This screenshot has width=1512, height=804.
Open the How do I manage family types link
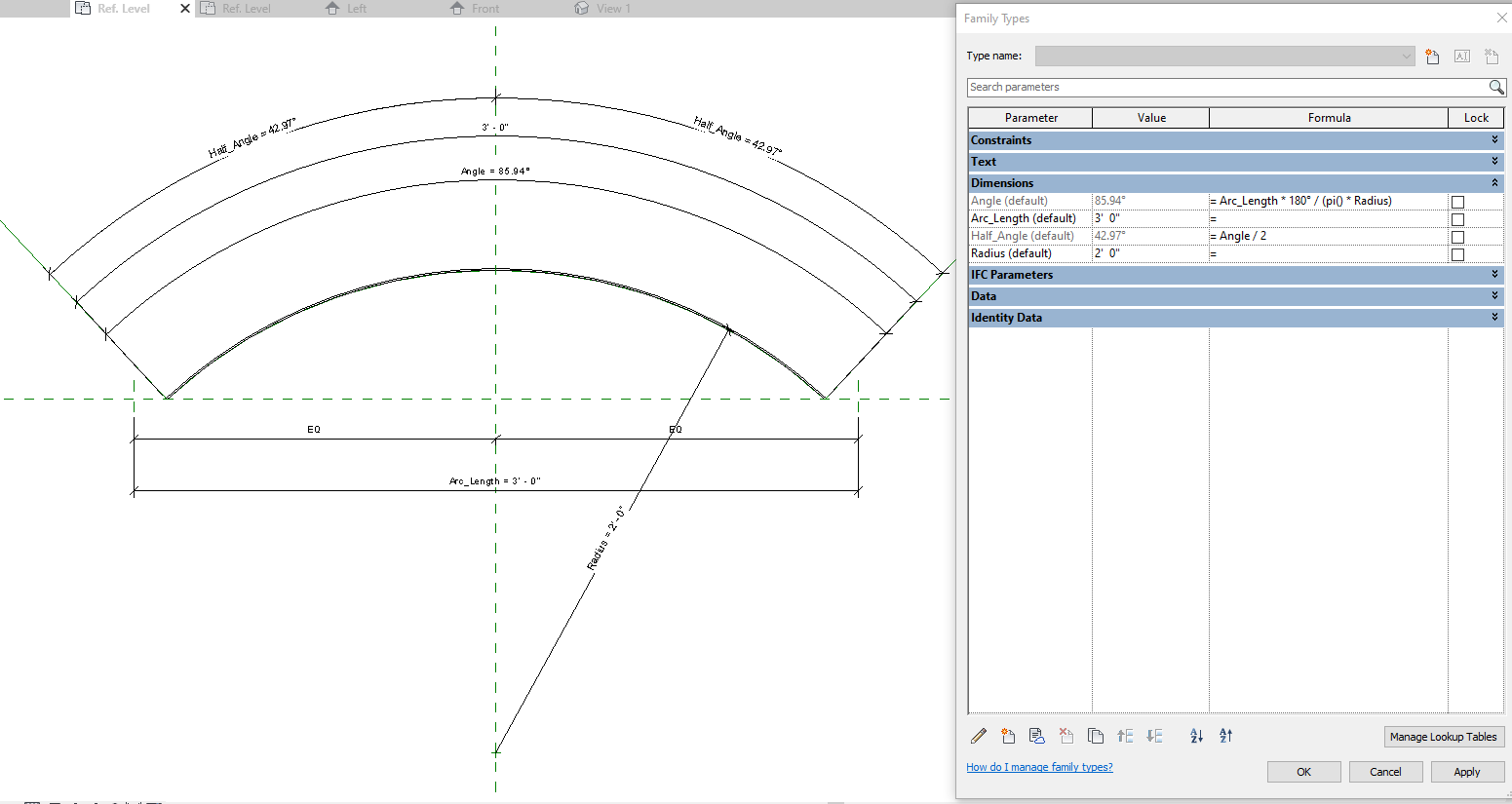pyautogui.click(x=1039, y=767)
